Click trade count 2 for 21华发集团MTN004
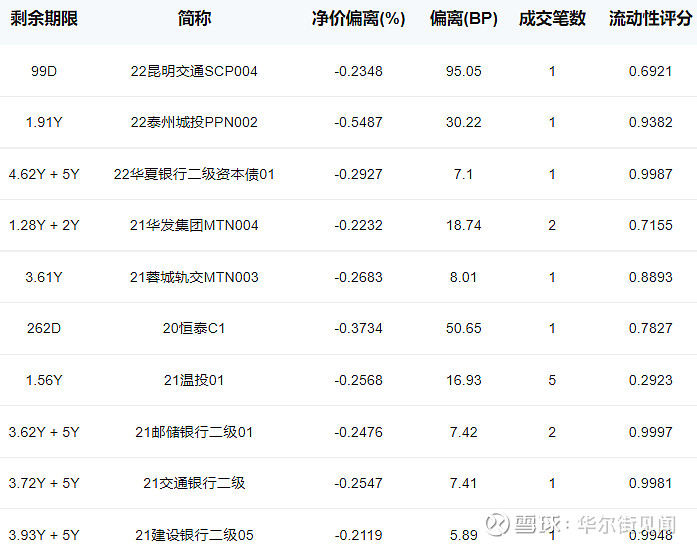 pyautogui.click(x=552, y=225)
